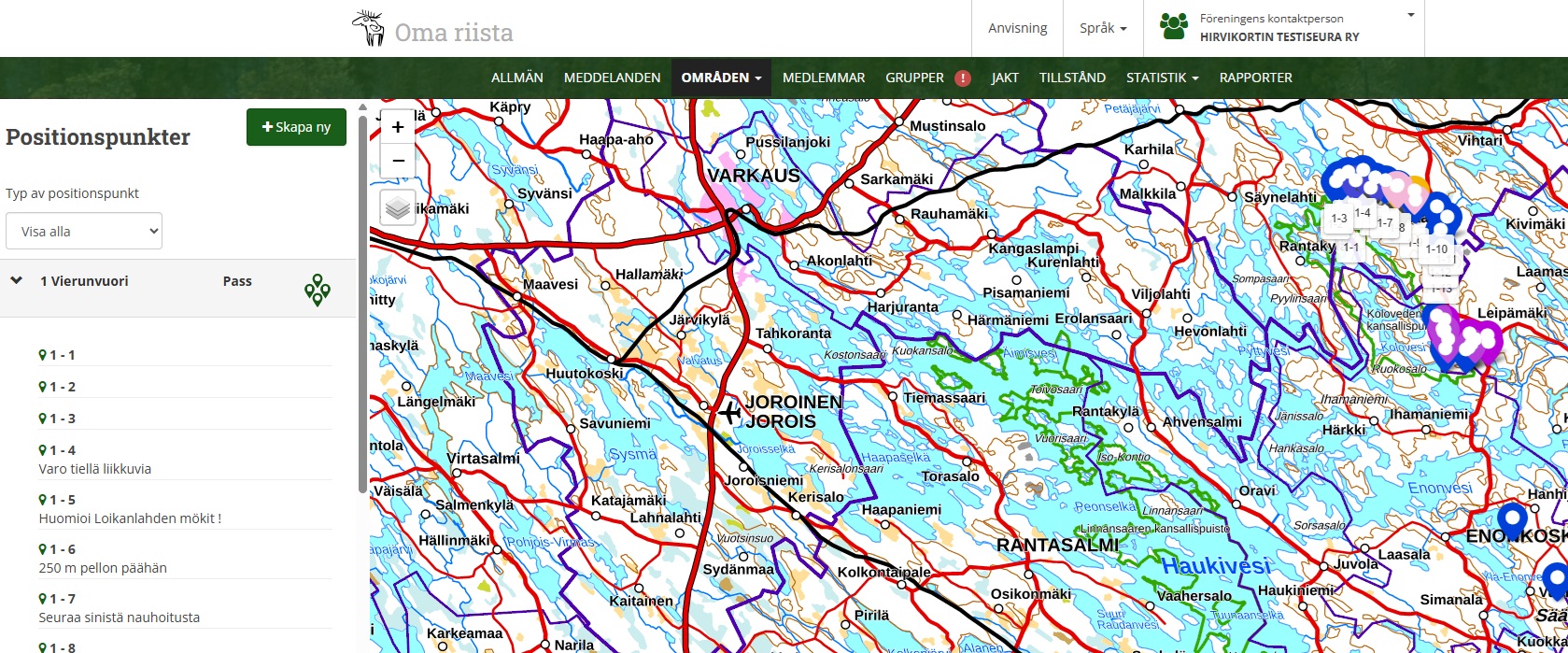Select the blue map marker near Enonkoski
This screenshot has width=1568, height=653.
[1512, 523]
